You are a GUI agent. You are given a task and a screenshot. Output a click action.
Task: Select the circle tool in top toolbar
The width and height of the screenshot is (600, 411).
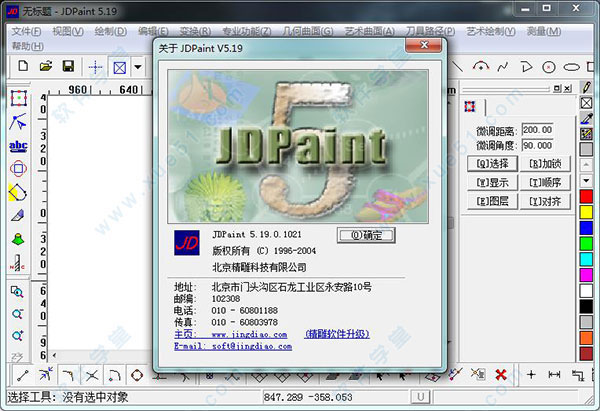click(549, 68)
